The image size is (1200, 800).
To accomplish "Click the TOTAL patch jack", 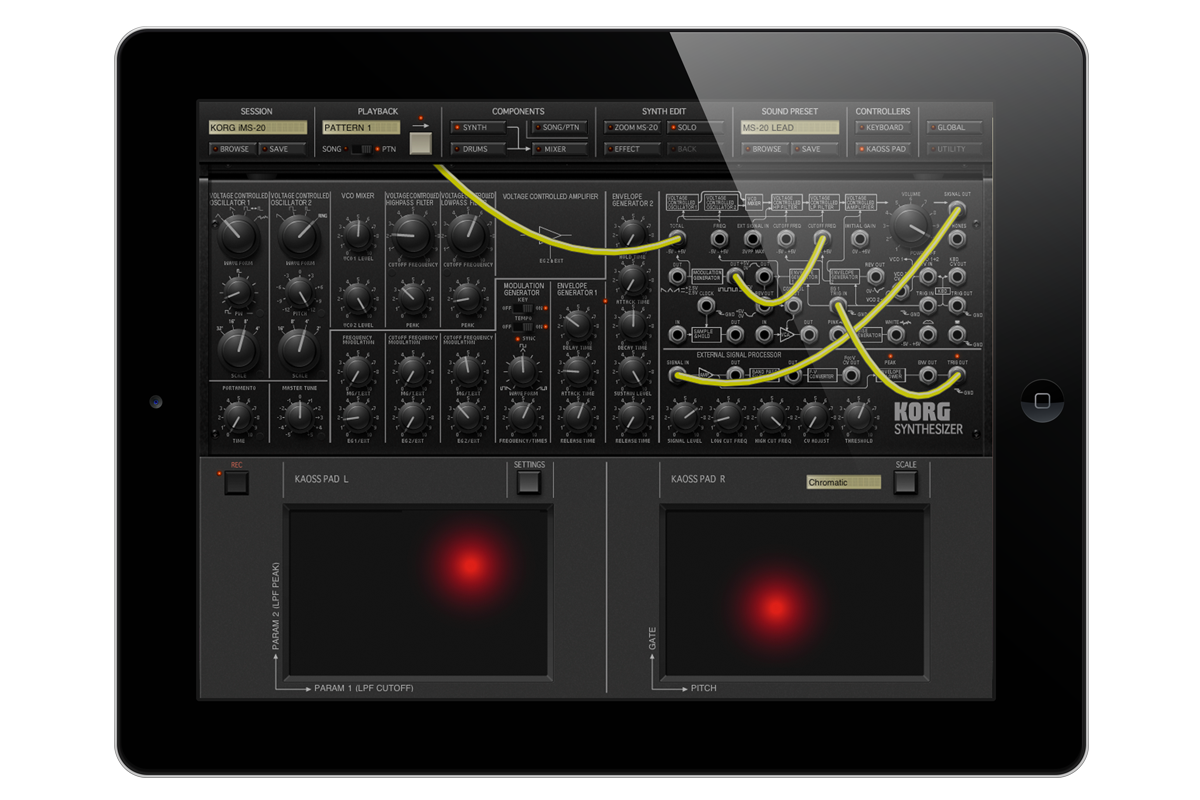I will 677,238.
